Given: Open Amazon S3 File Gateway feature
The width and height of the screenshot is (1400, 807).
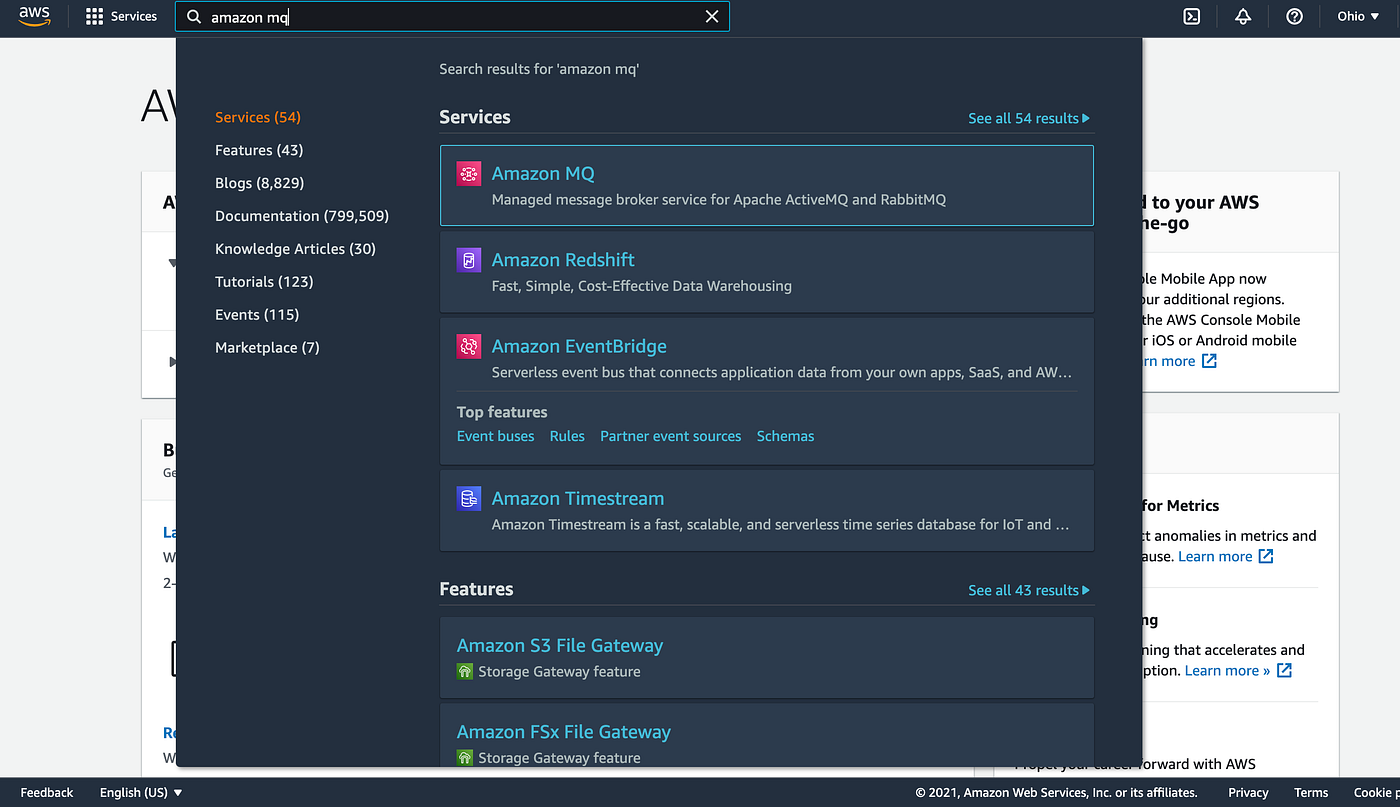Looking at the screenshot, I should tap(560, 646).
